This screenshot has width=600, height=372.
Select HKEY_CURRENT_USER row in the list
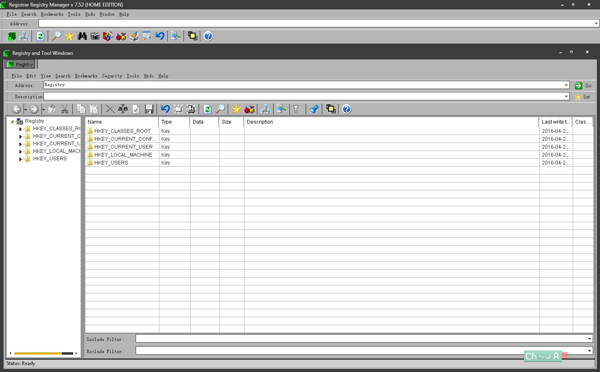[339, 147]
